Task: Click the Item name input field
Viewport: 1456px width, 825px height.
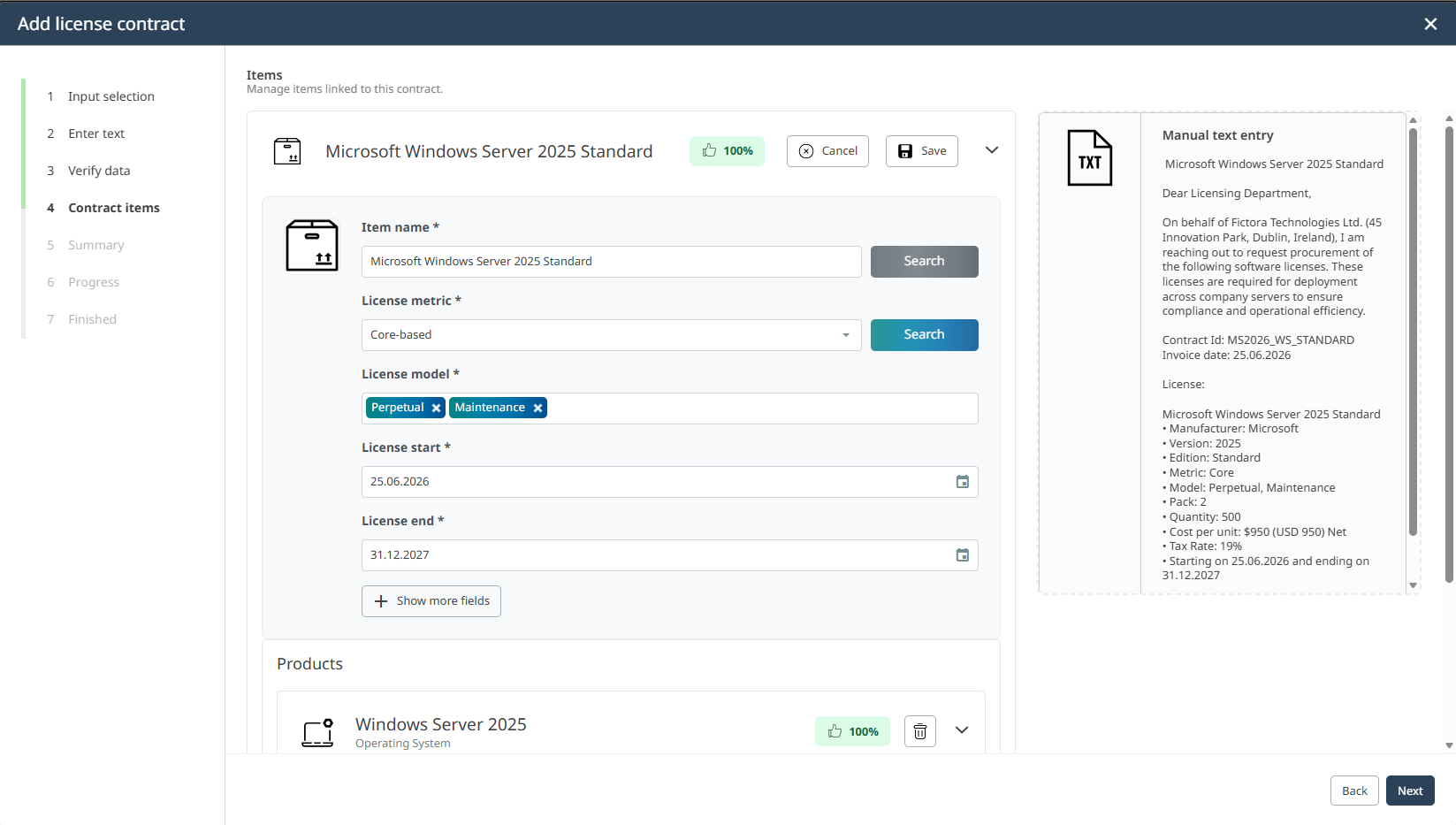Action: point(611,262)
